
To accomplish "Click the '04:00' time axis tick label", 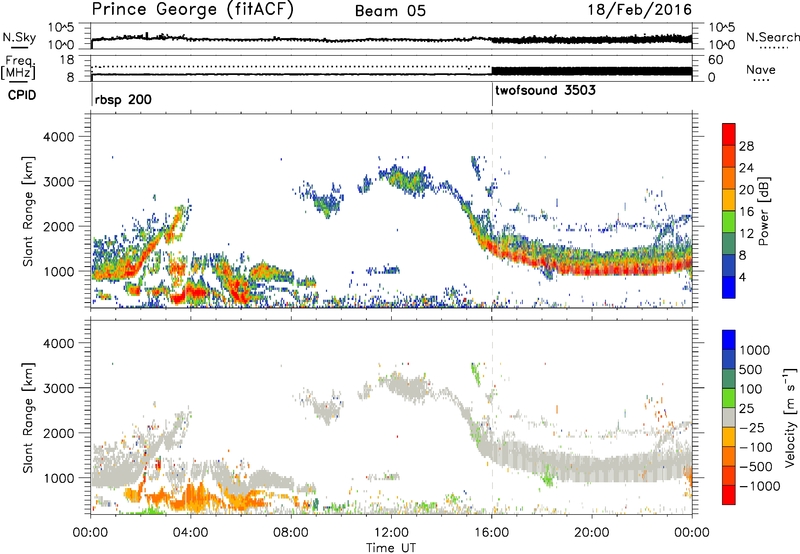I will coord(190,533).
